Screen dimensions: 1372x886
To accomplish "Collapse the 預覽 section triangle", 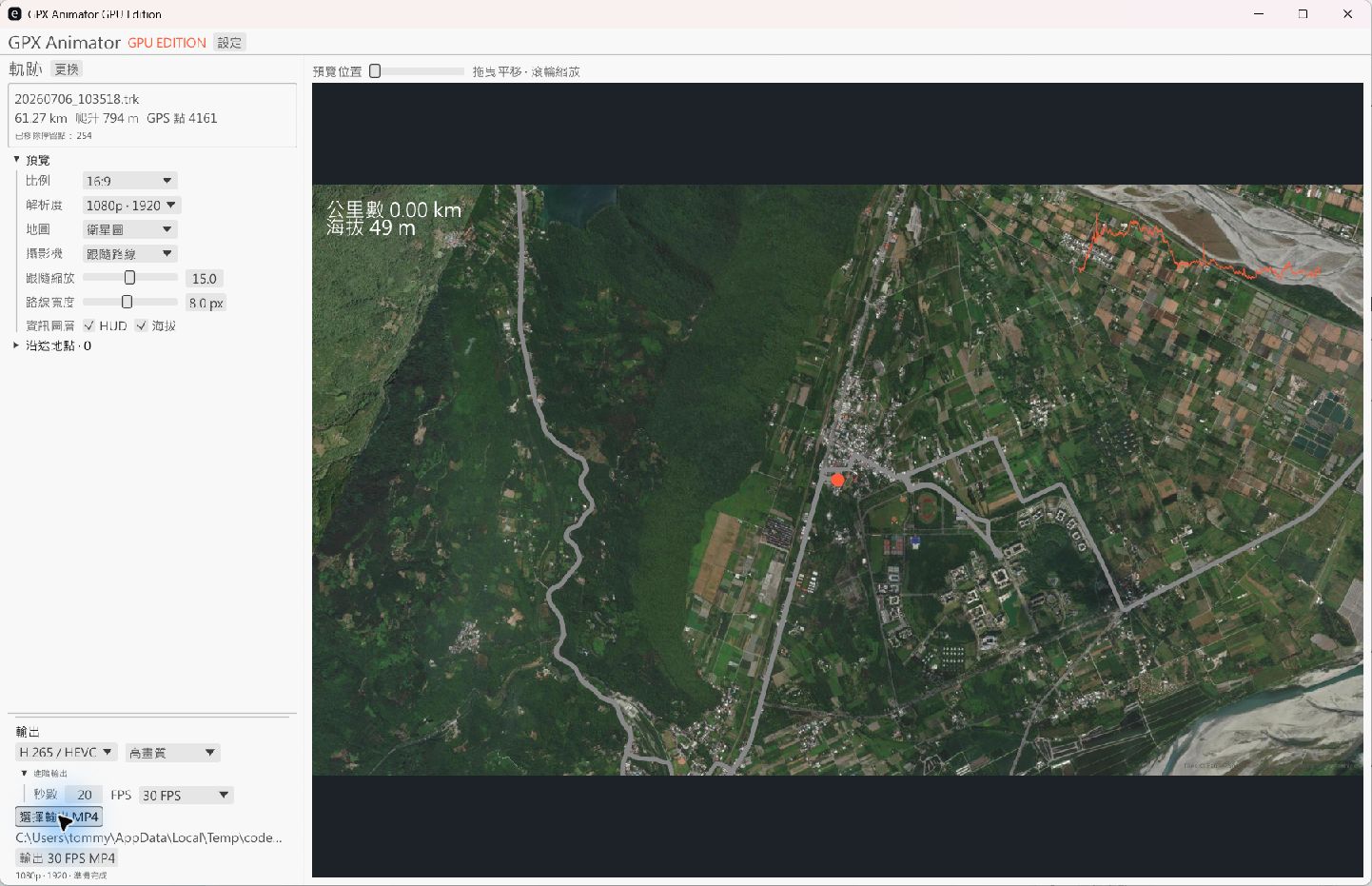I will coord(17,160).
